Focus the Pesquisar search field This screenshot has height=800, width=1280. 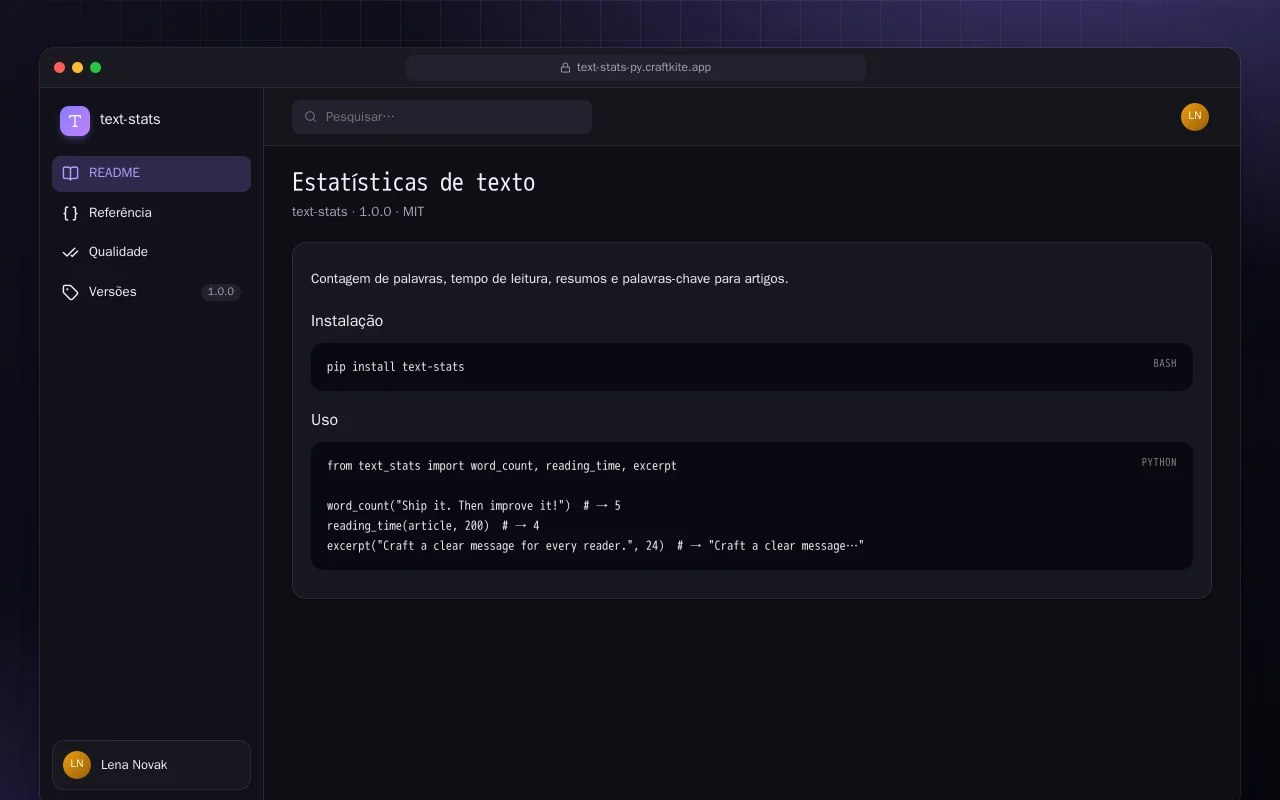coord(442,117)
